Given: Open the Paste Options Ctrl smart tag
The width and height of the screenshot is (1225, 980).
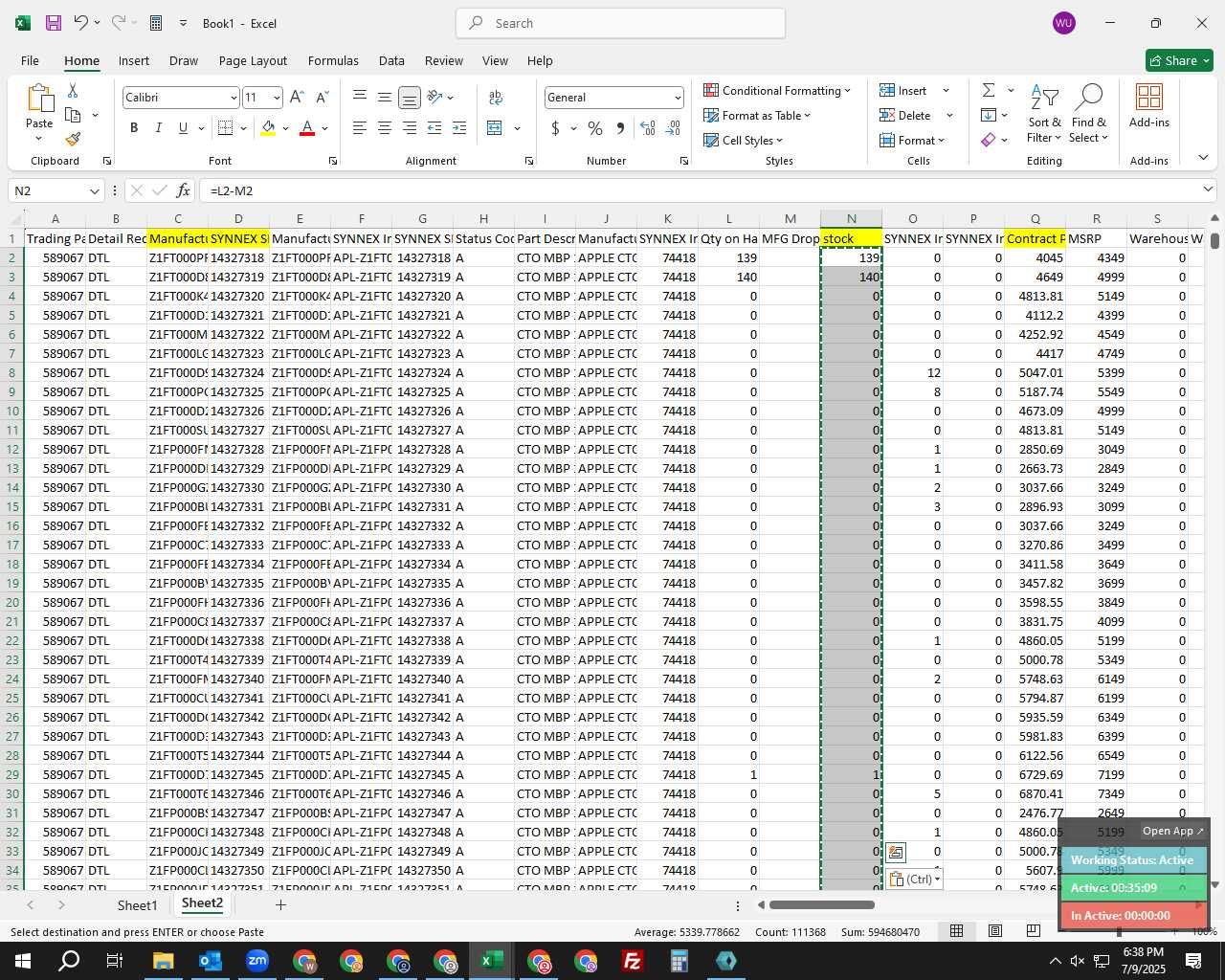Looking at the screenshot, I should [914, 879].
